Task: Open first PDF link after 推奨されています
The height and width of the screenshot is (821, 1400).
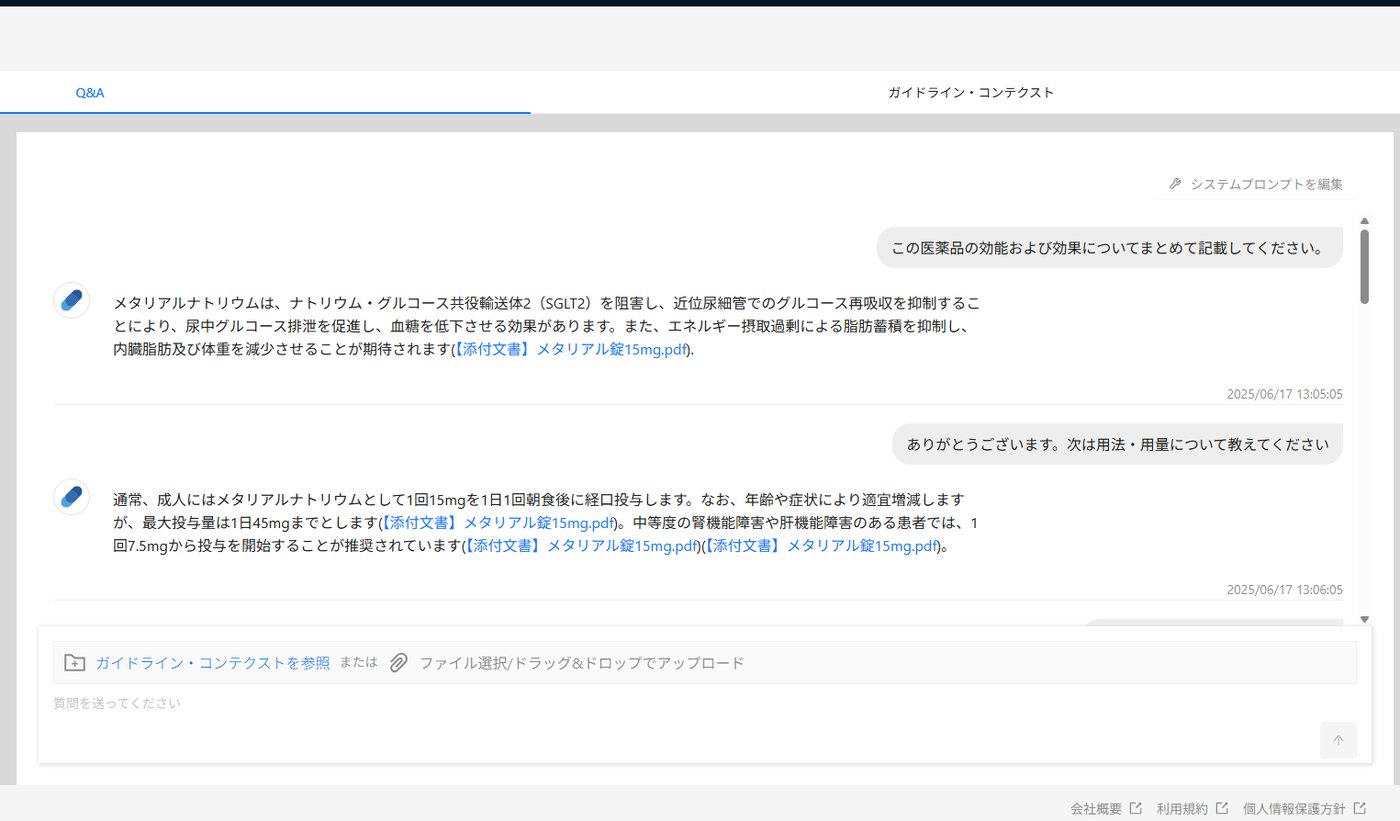Action: coord(581,546)
